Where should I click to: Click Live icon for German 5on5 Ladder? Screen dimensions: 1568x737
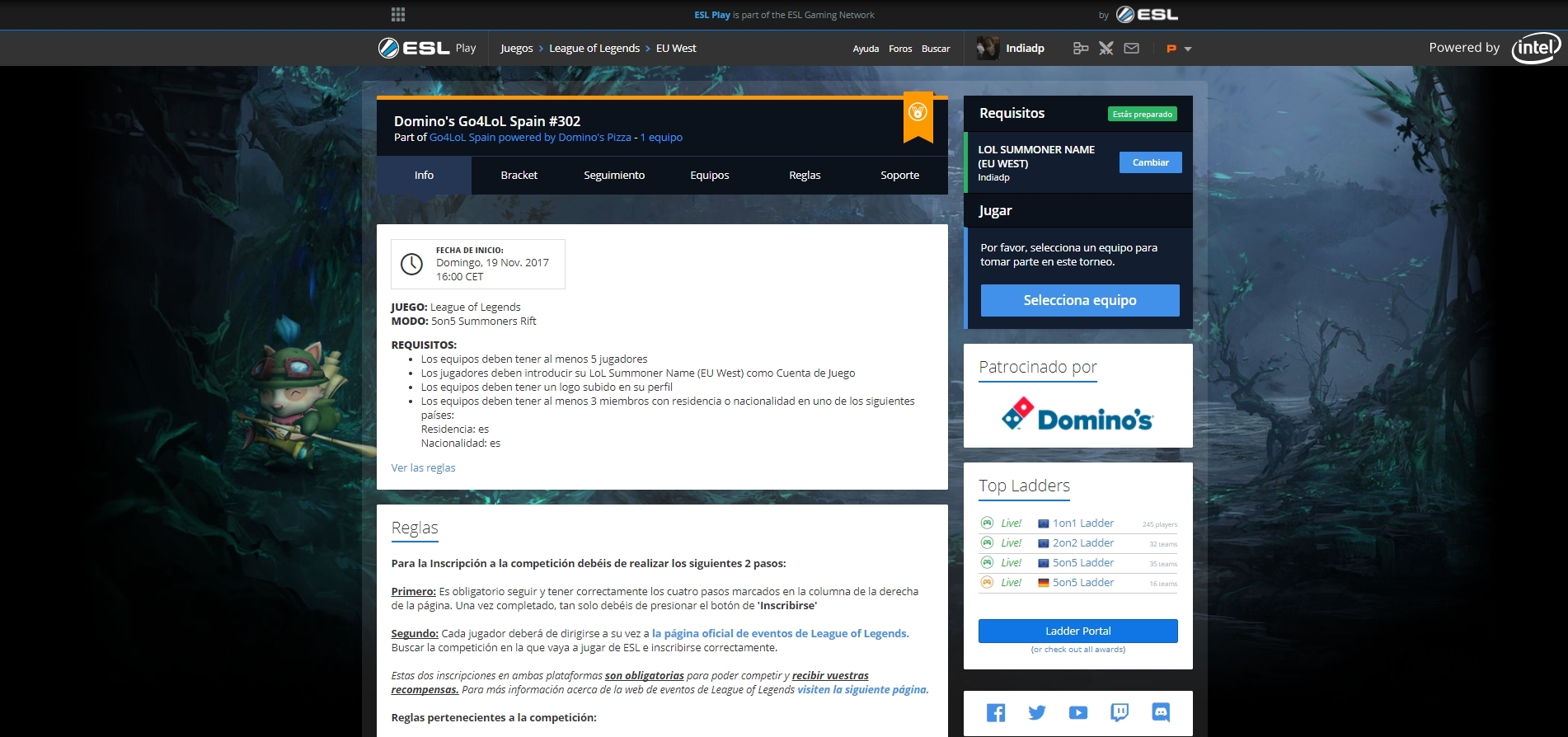pos(987,582)
